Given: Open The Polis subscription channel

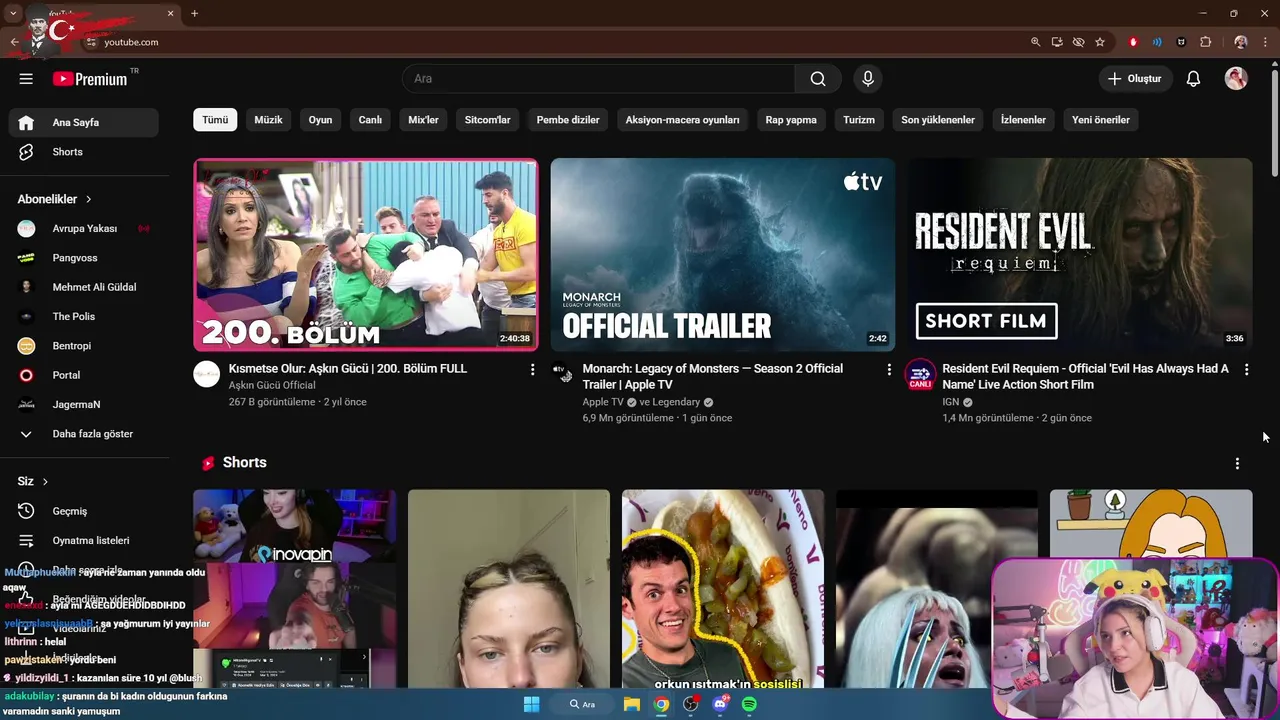Looking at the screenshot, I should pyautogui.click(x=84, y=316).
